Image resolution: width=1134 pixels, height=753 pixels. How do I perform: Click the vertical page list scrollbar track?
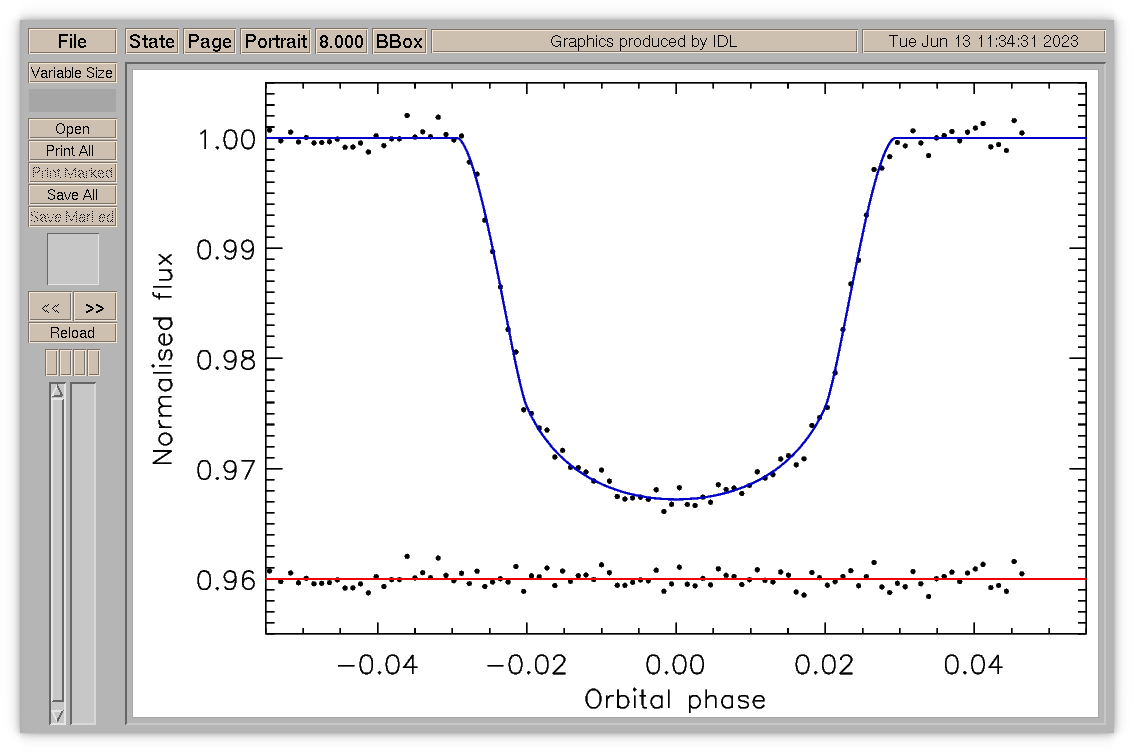[58, 553]
